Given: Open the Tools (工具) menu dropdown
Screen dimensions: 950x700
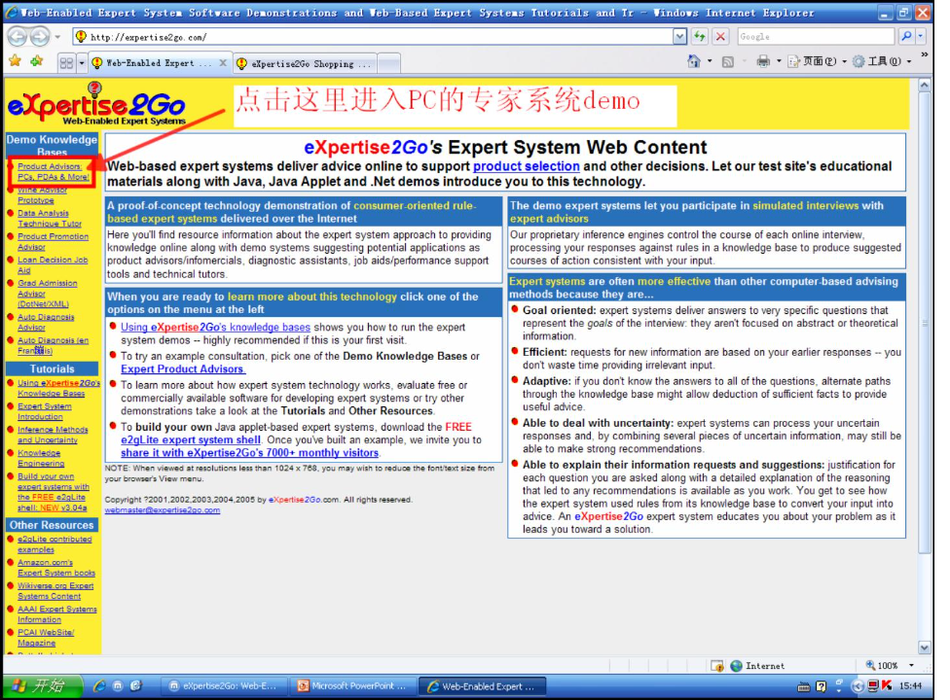Looking at the screenshot, I should [879, 62].
